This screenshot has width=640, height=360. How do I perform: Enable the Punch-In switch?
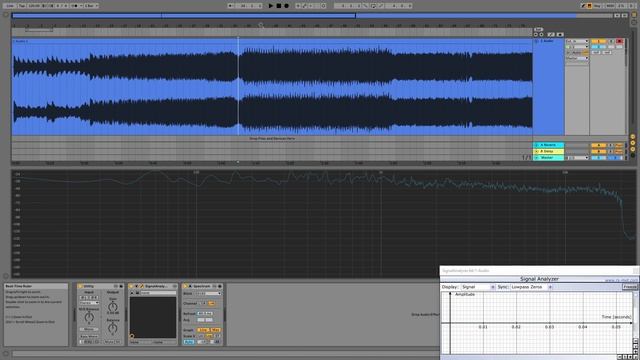(x=366, y=6)
